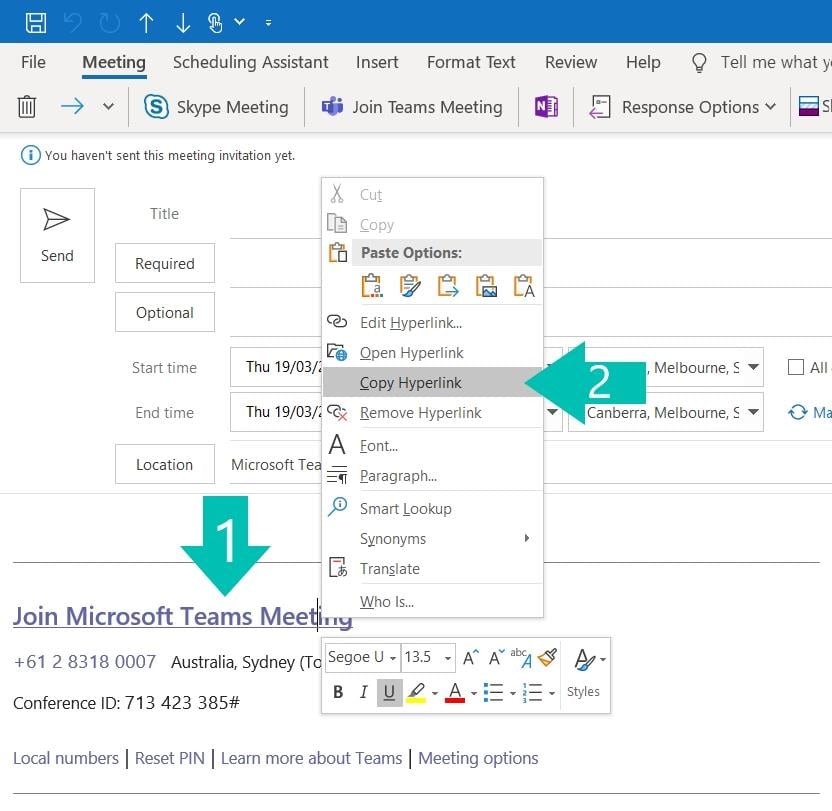The image size is (832, 811).
Task: Open the Meeting options link
Action: tap(478, 758)
